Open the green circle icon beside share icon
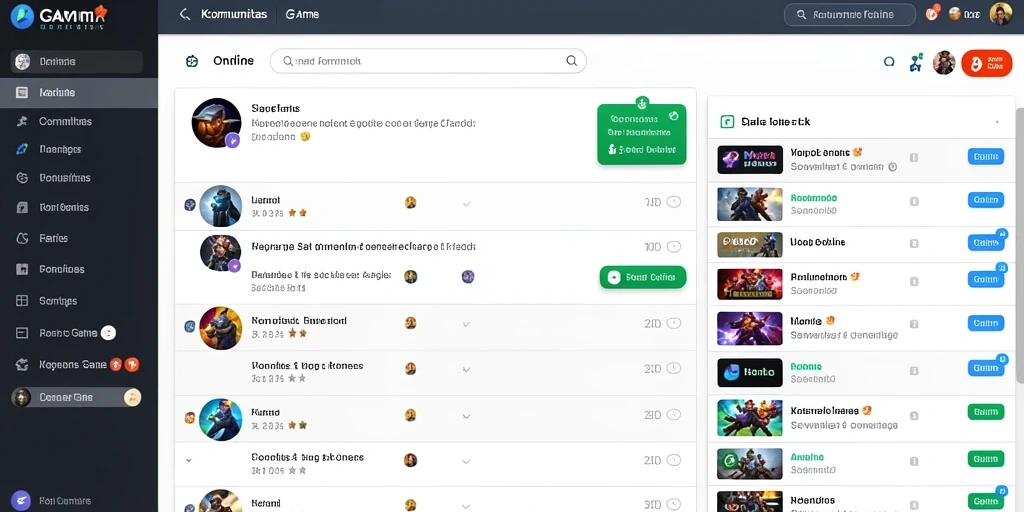1024x512 pixels. pos(888,62)
